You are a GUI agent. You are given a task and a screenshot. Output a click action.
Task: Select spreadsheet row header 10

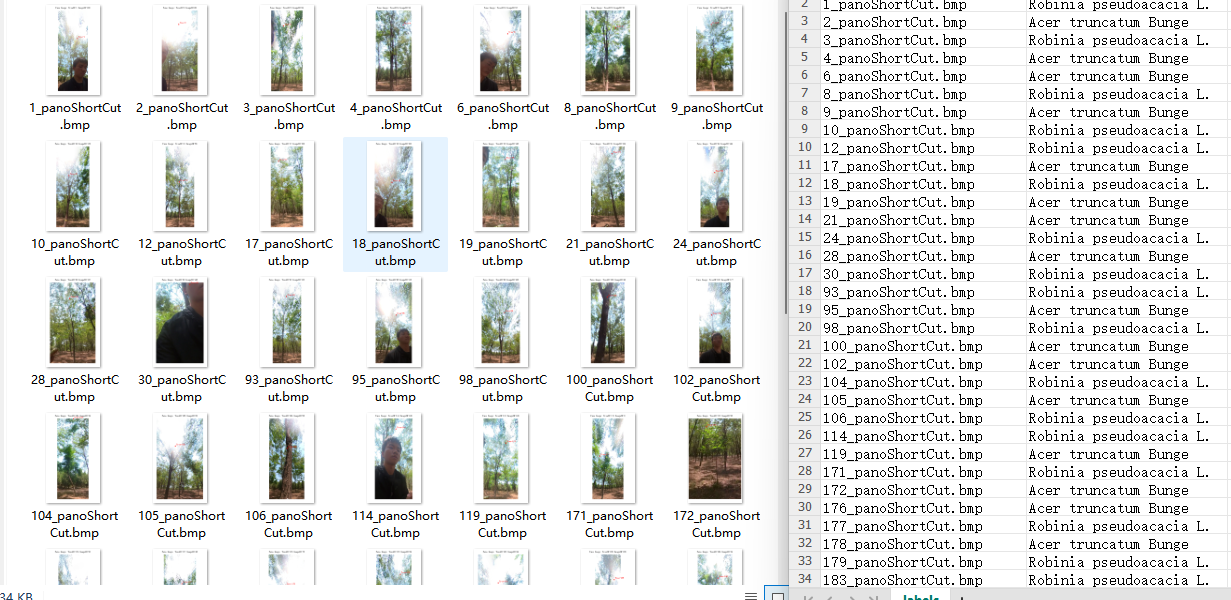click(804, 147)
